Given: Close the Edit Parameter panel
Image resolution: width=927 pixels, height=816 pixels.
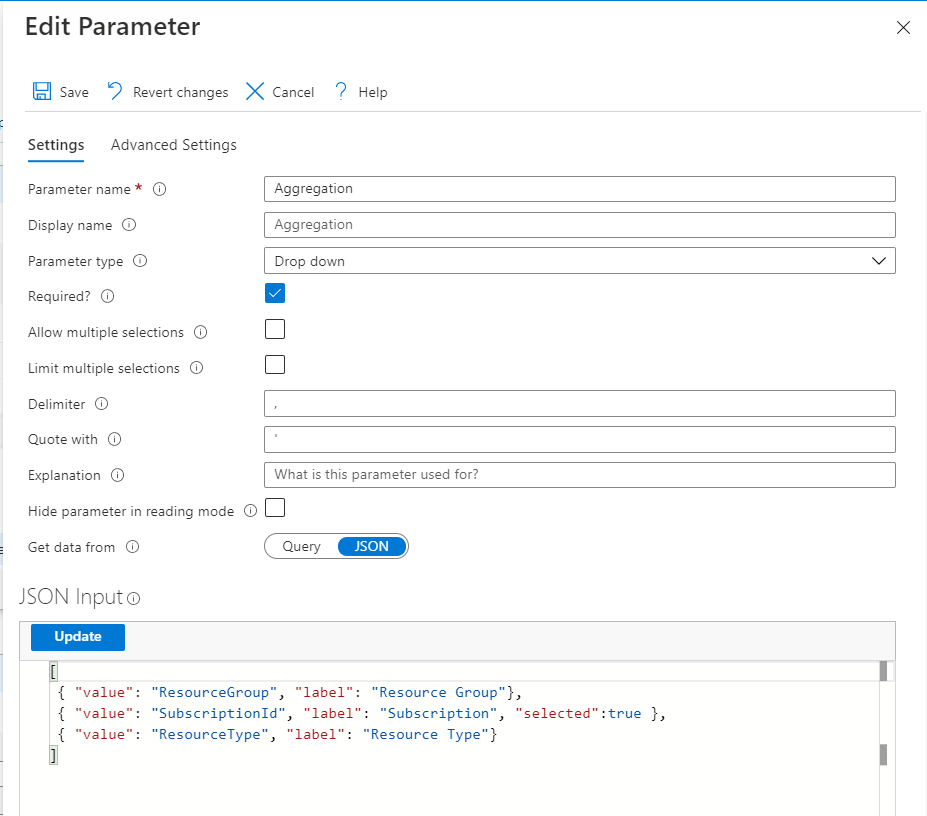Looking at the screenshot, I should [x=903, y=27].
